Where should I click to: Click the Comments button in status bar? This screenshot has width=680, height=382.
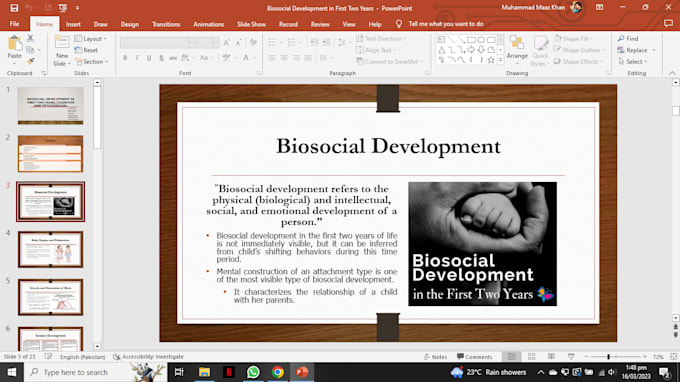[475, 357]
